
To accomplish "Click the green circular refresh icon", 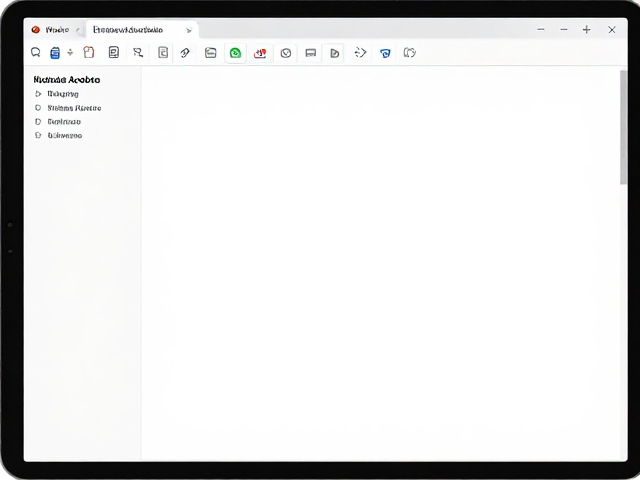I will (x=235, y=53).
